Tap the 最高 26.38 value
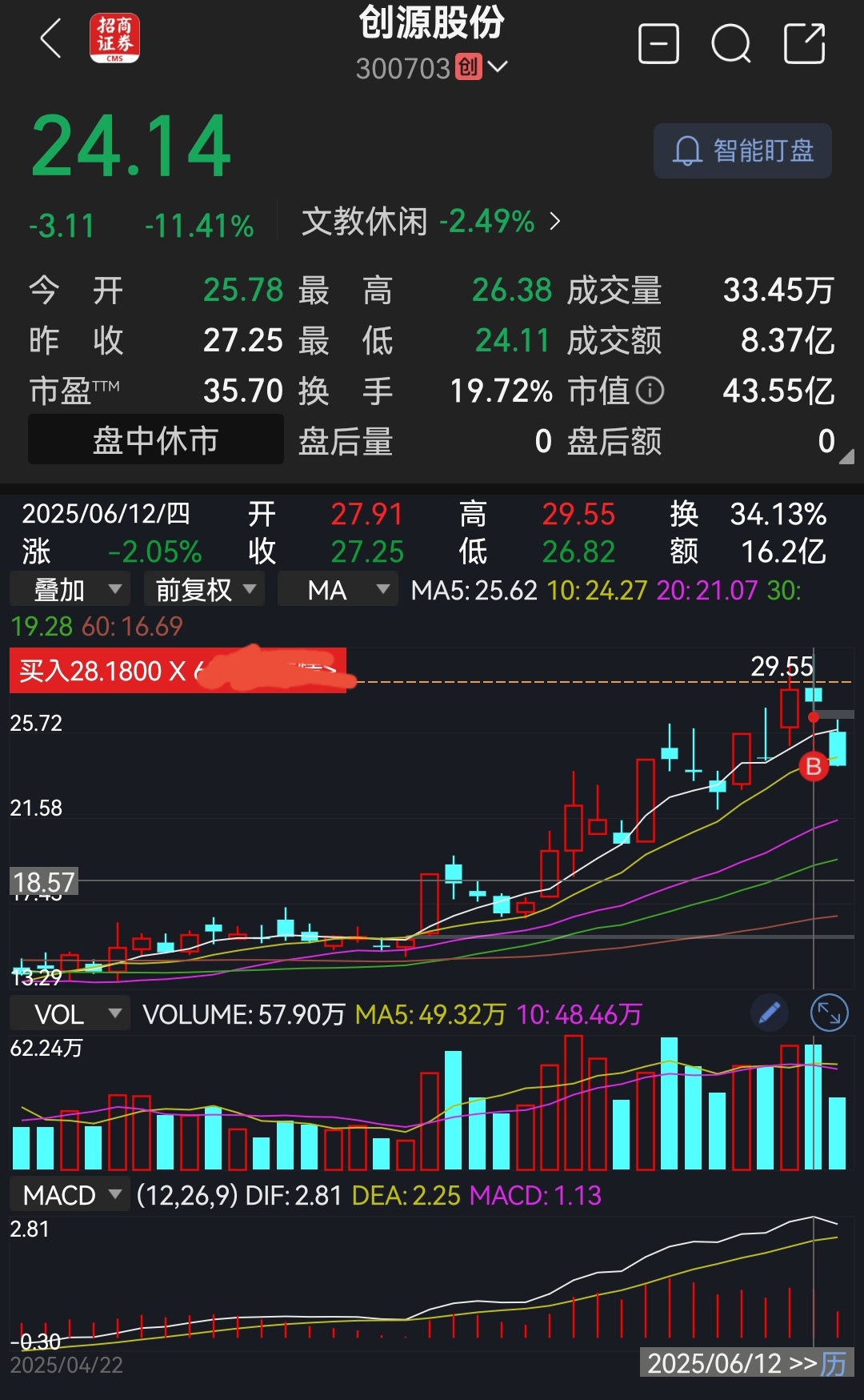Viewport: 864px width, 1400px height. [512, 290]
